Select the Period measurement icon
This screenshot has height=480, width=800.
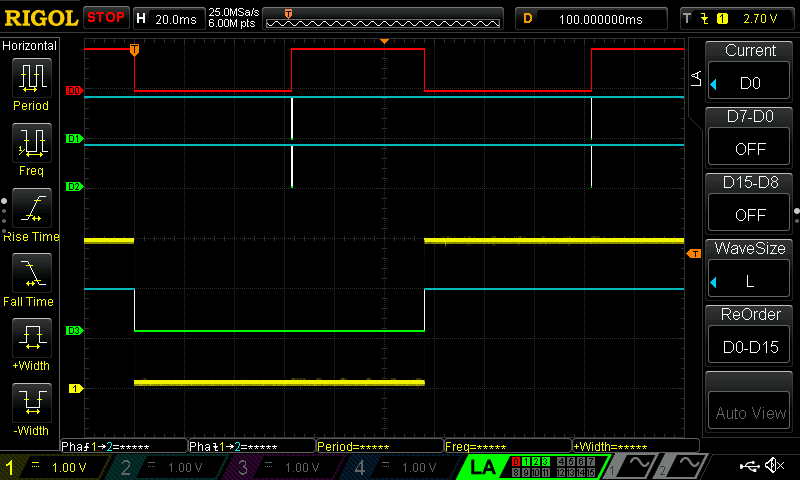[x=31, y=79]
